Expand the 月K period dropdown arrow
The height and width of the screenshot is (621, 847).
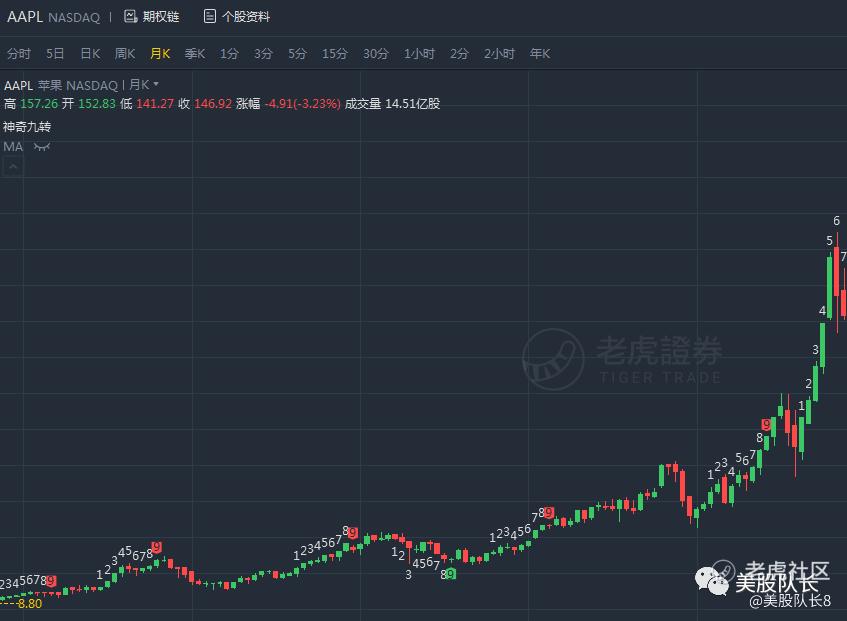156,84
